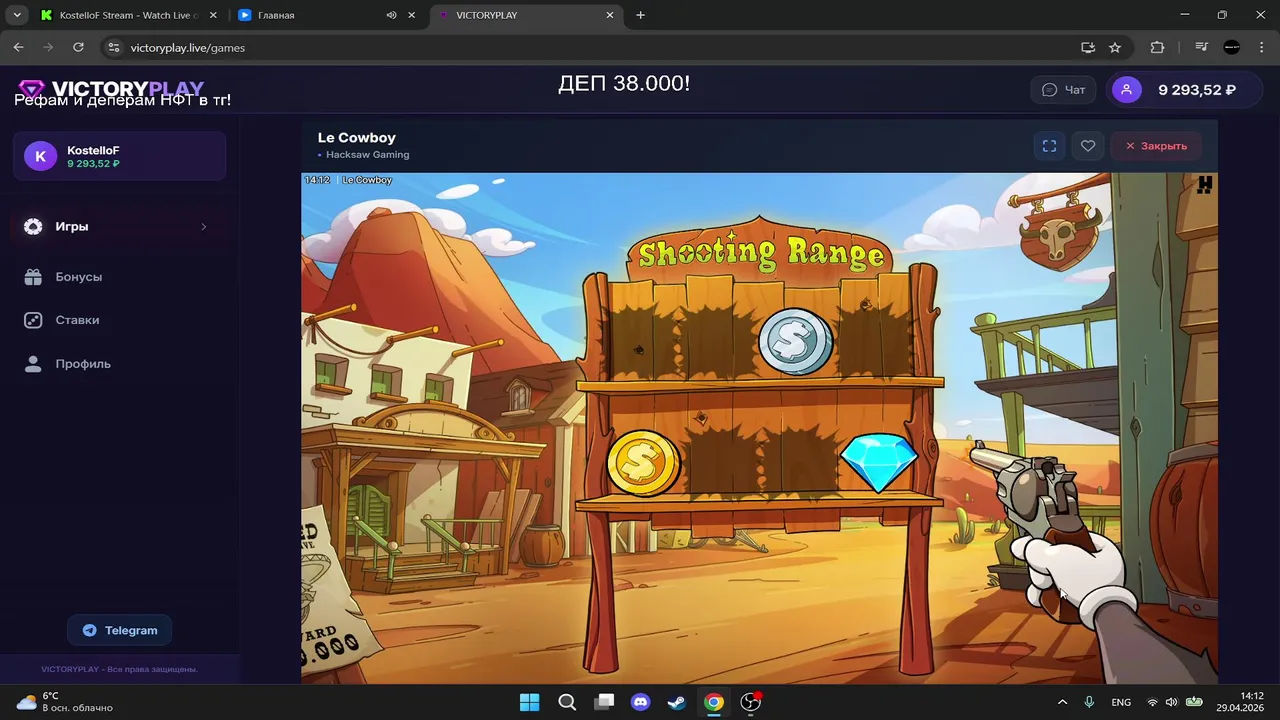Open the browser extensions puzzle icon
The width and height of the screenshot is (1280, 720).
1158,47
